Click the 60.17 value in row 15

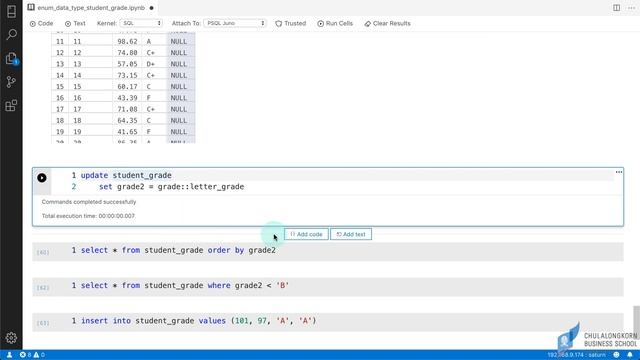127,87
